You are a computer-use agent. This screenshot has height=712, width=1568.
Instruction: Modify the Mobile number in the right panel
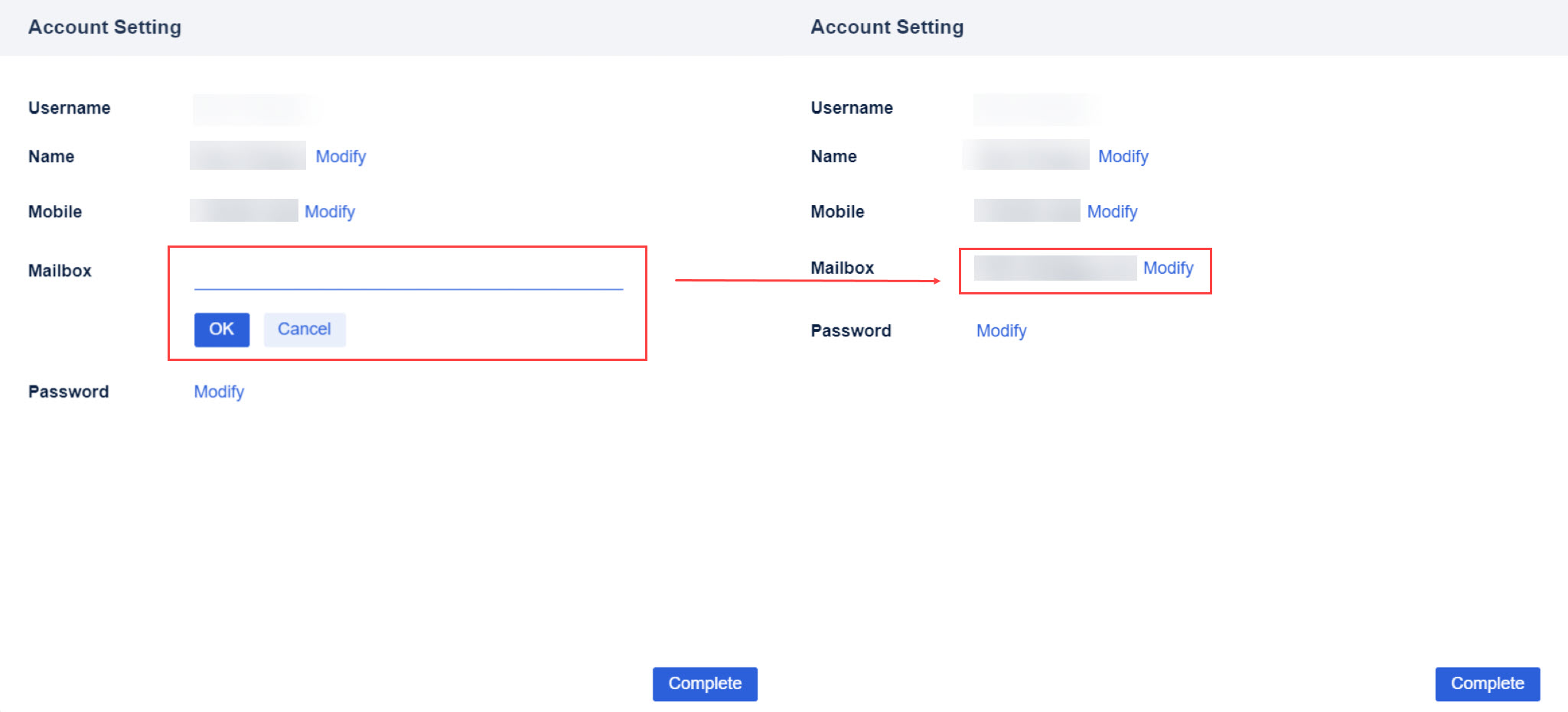coord(1112,211)
